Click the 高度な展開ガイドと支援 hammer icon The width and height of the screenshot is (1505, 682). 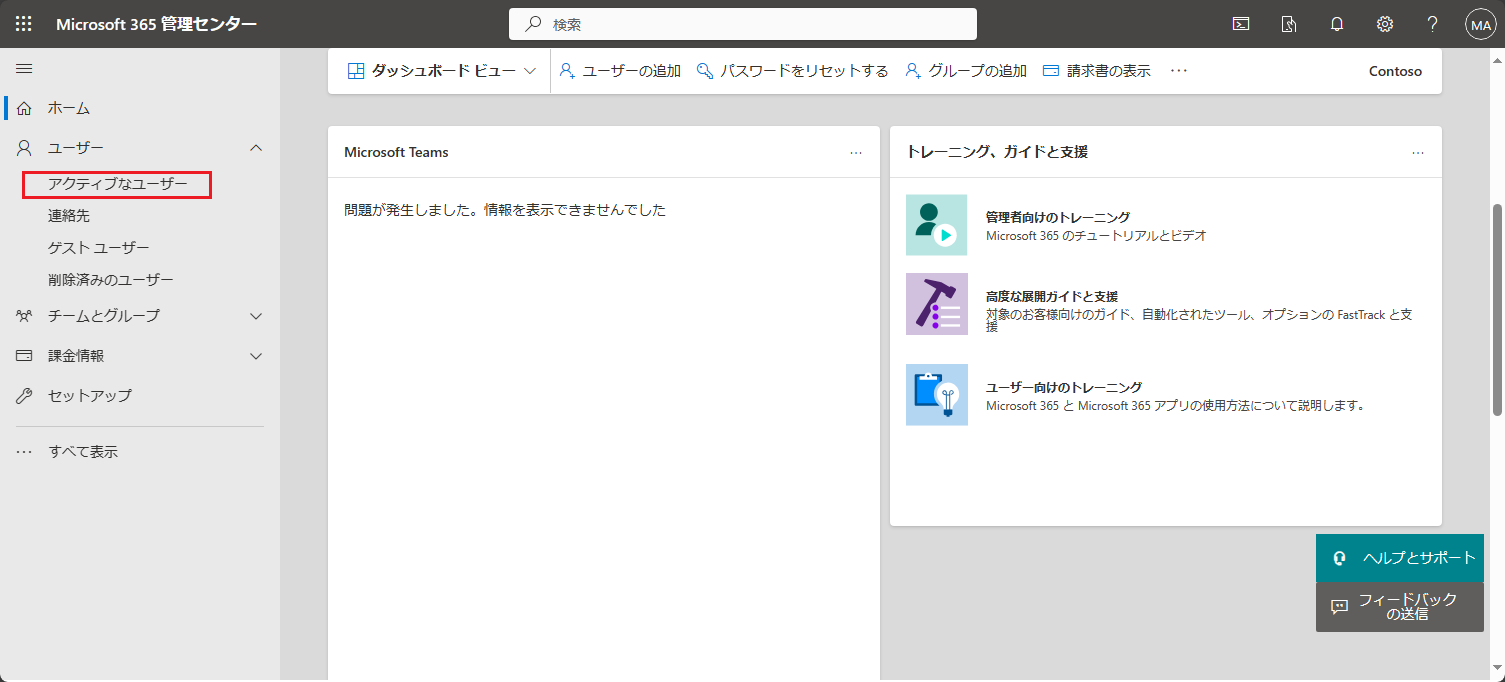click(937, 303)
